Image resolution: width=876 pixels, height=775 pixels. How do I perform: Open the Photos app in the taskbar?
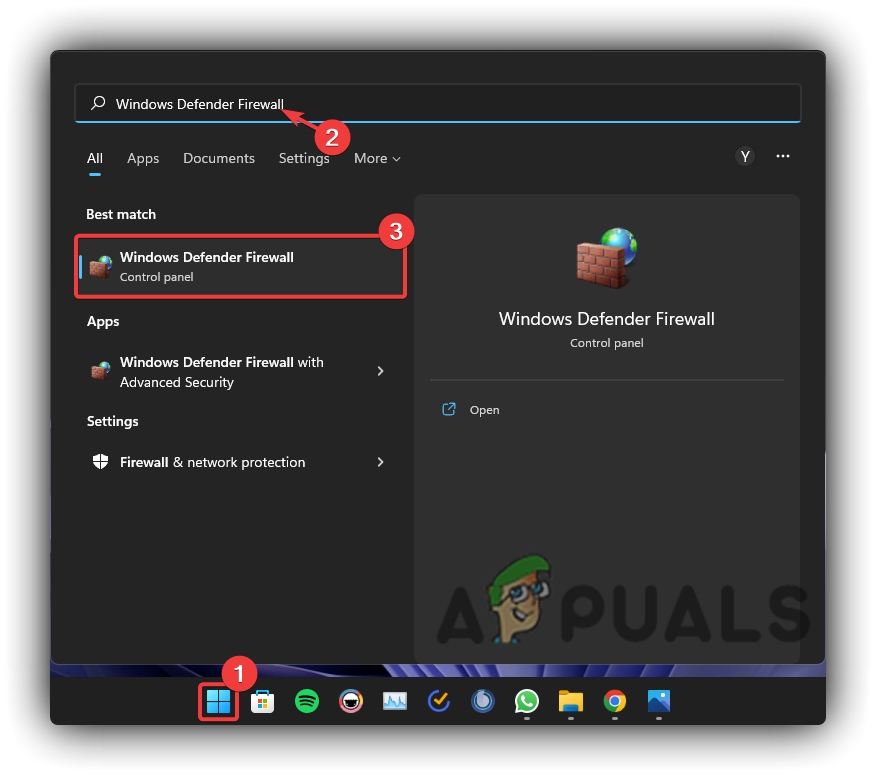tap(659, 701)
